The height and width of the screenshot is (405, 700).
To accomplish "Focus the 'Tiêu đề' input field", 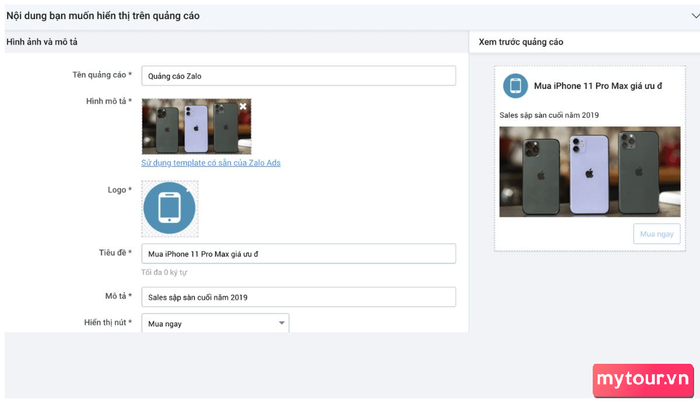I will (x=299, y=254).
